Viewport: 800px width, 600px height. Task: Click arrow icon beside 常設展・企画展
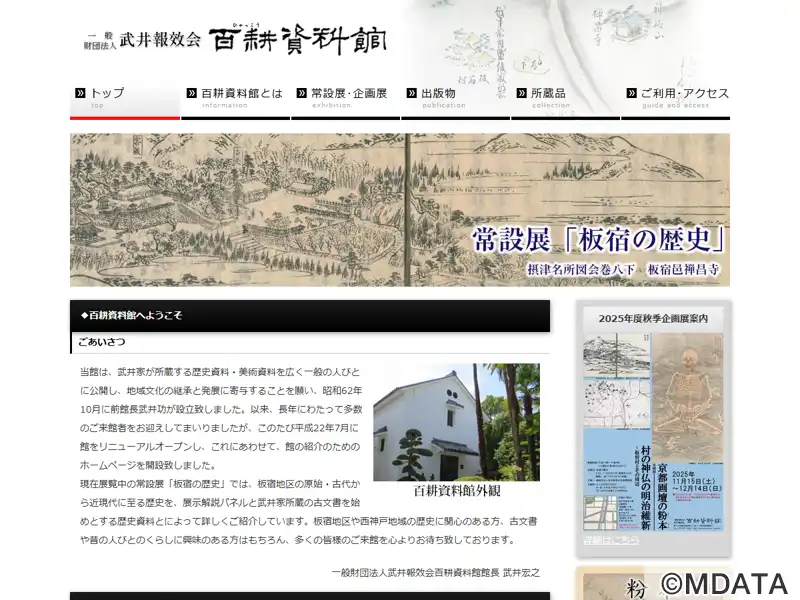[x=302, y=93]
